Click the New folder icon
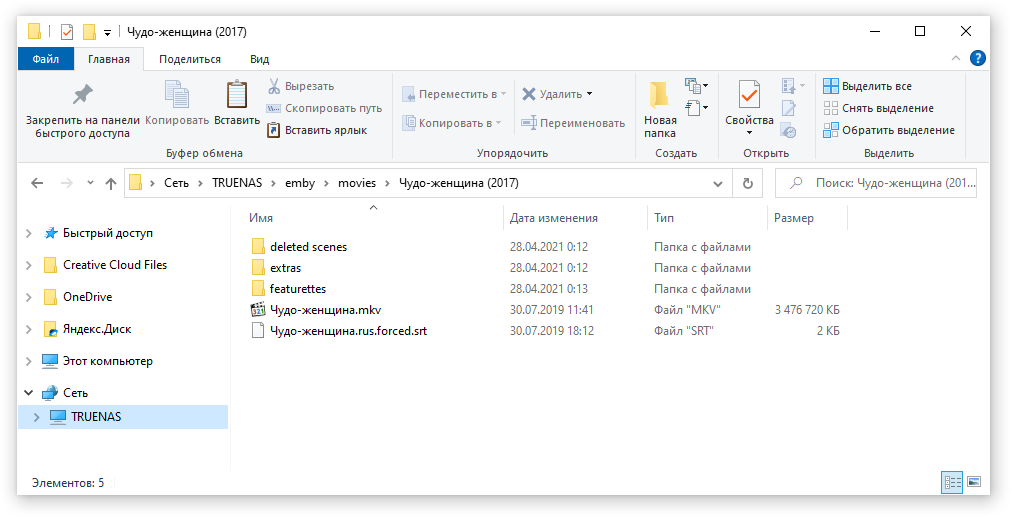Screen dimensions: 1011x517 coord(659,95)
